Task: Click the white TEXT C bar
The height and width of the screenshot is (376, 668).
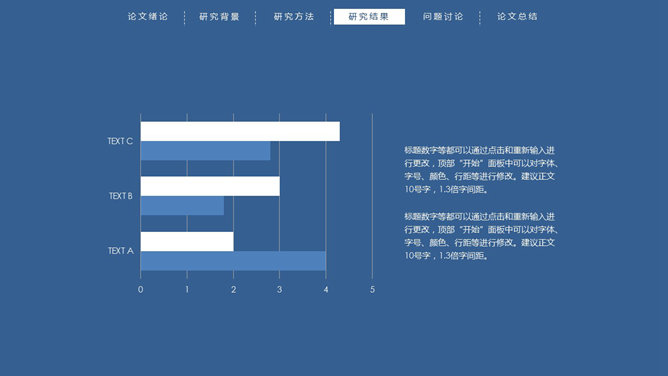Action: [x=240, y=131]
